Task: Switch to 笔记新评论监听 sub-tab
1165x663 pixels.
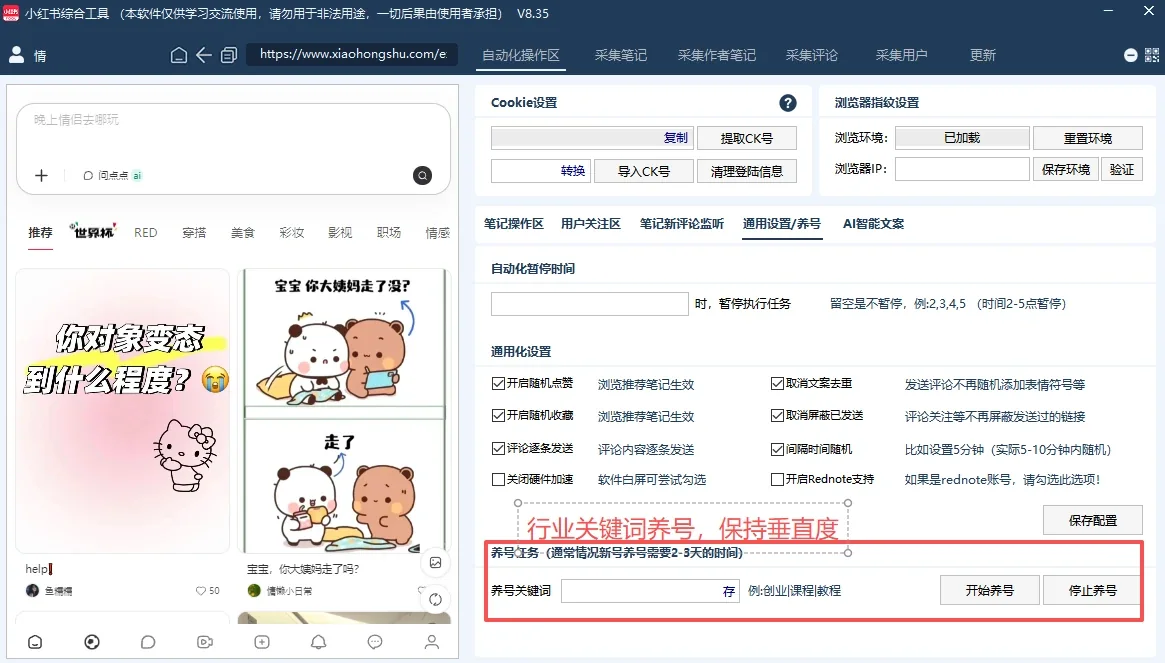Action: click(x=681, y=224)
